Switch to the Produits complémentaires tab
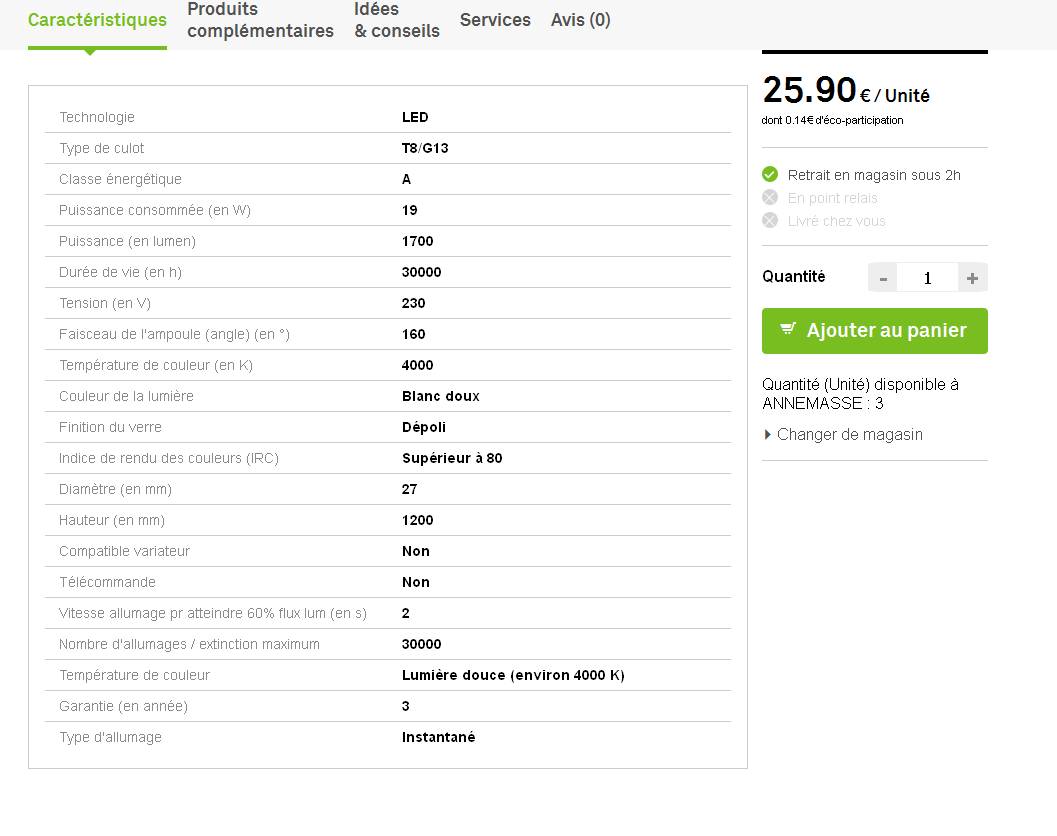The width and height of the screenshot is (1057, 836). click(x=260, y=20)
